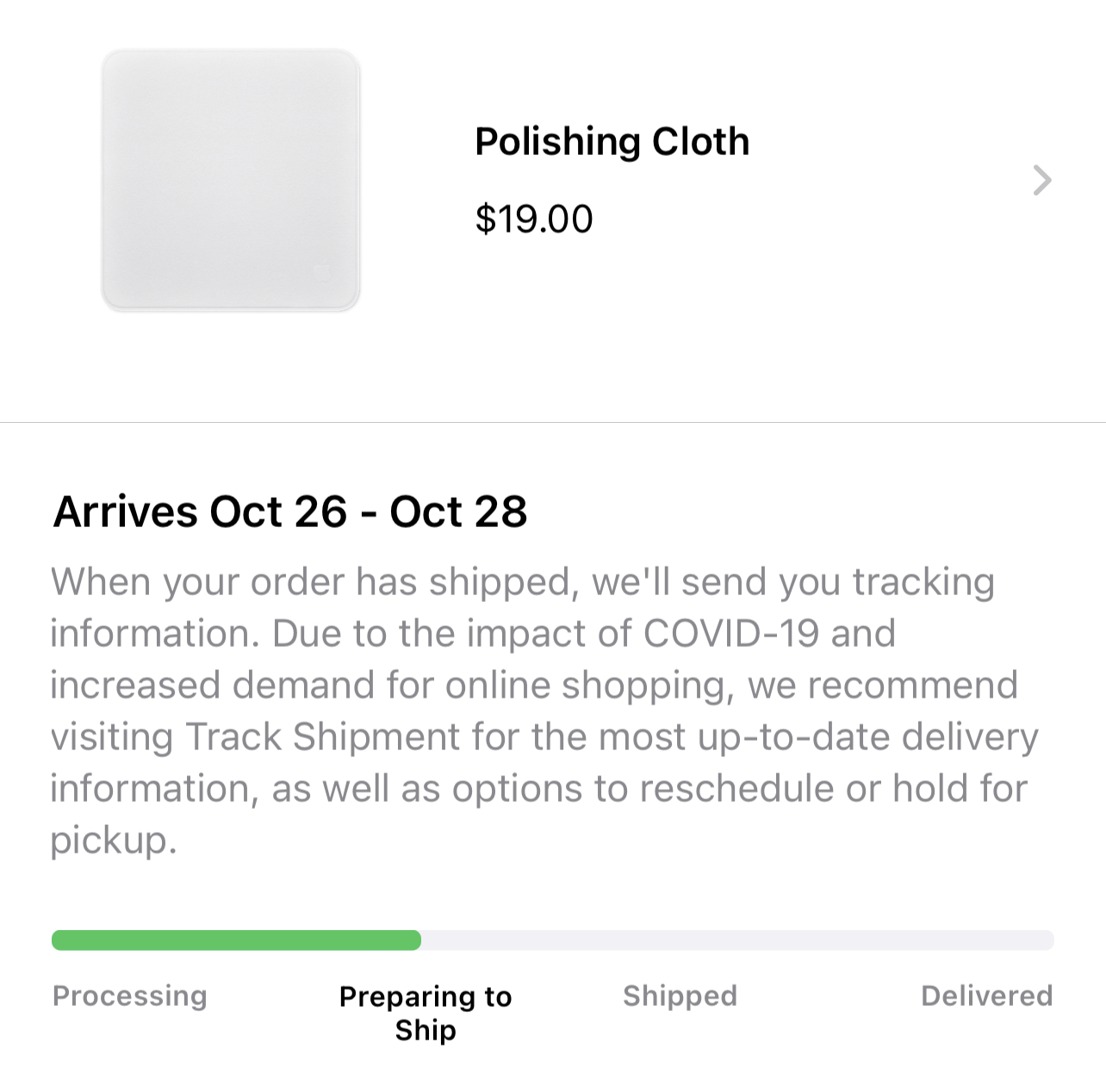Screen dimensions: 1106x1092
Task: Tap the Polishing Cloth product title
Action: 612,141
